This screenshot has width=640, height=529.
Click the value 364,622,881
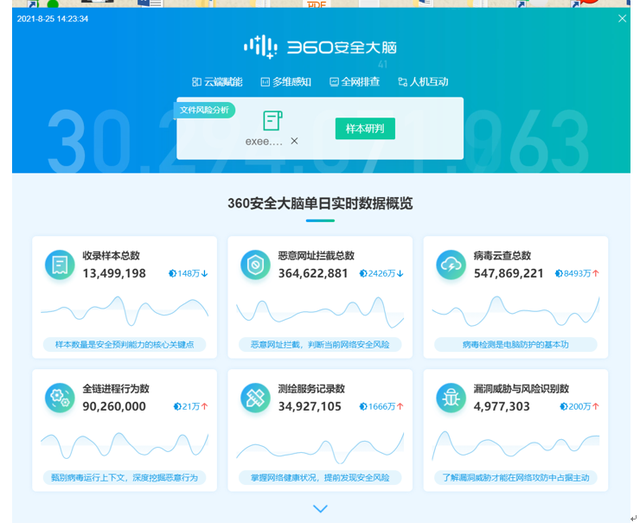(x=313, y=273)
